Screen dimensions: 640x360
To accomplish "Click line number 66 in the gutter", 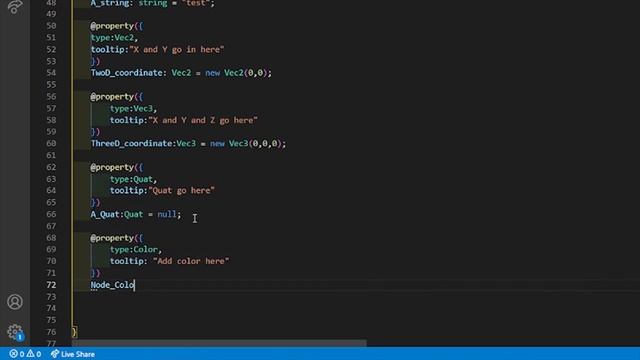I will point(51,214).
